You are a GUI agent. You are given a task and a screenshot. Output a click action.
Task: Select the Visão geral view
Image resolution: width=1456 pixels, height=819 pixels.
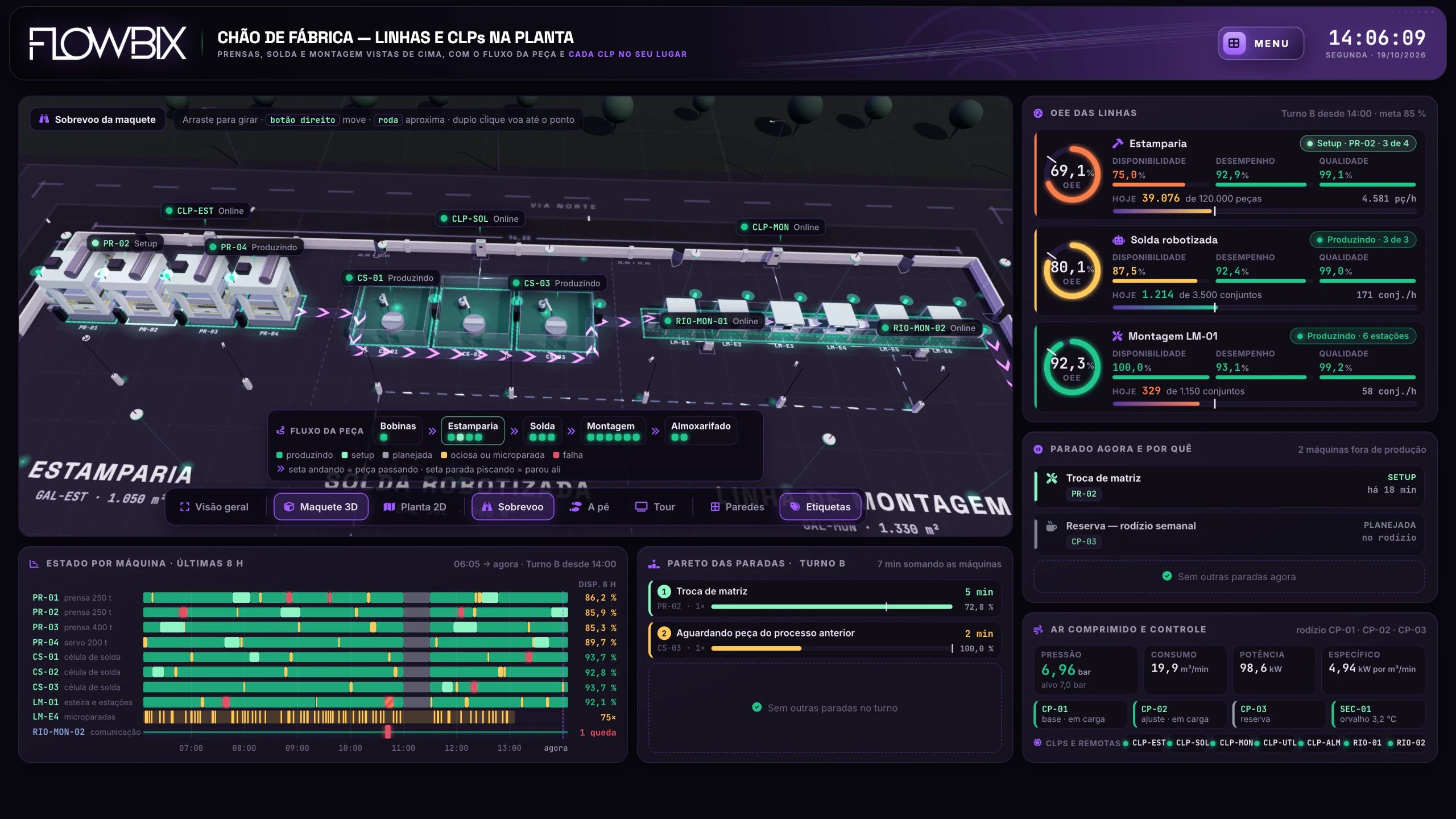(x=214, y=507)
